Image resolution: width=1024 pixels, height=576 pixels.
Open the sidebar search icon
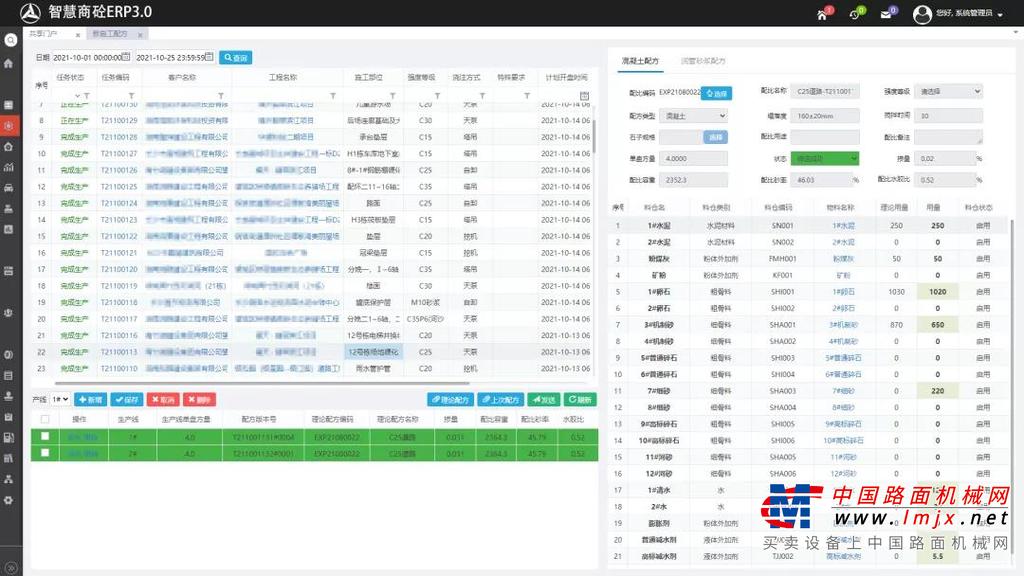point(10,40)
